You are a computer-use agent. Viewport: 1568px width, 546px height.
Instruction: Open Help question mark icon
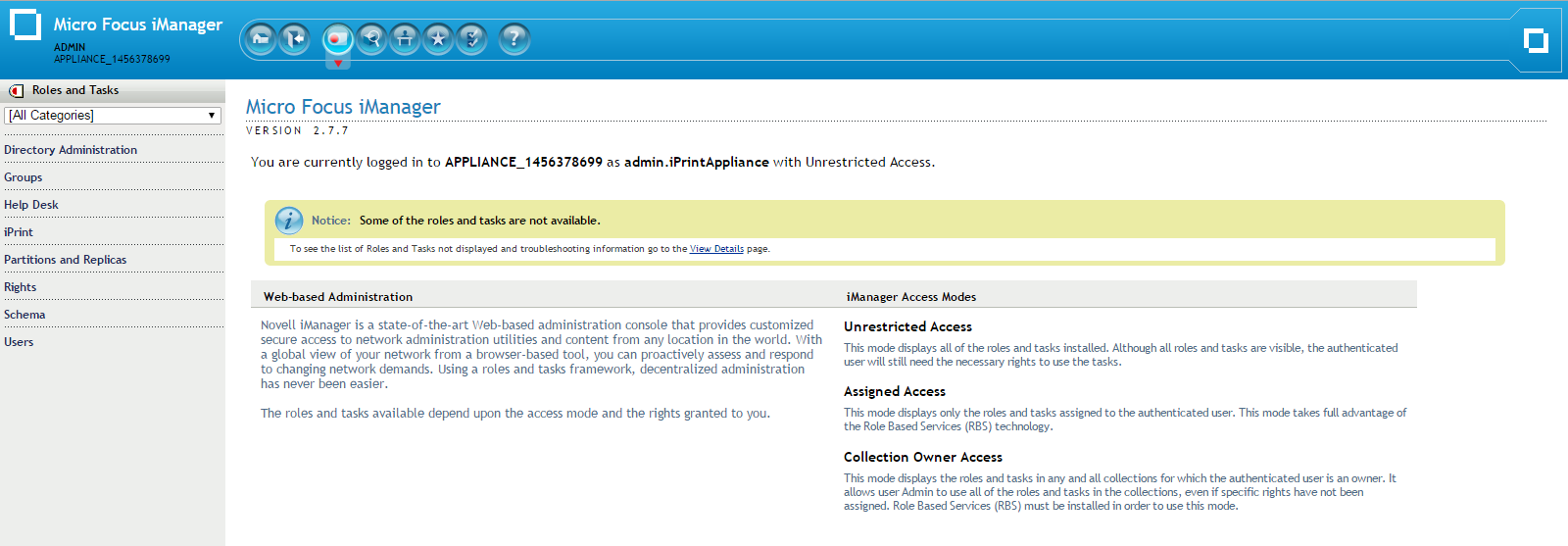(x=514, y=39)
